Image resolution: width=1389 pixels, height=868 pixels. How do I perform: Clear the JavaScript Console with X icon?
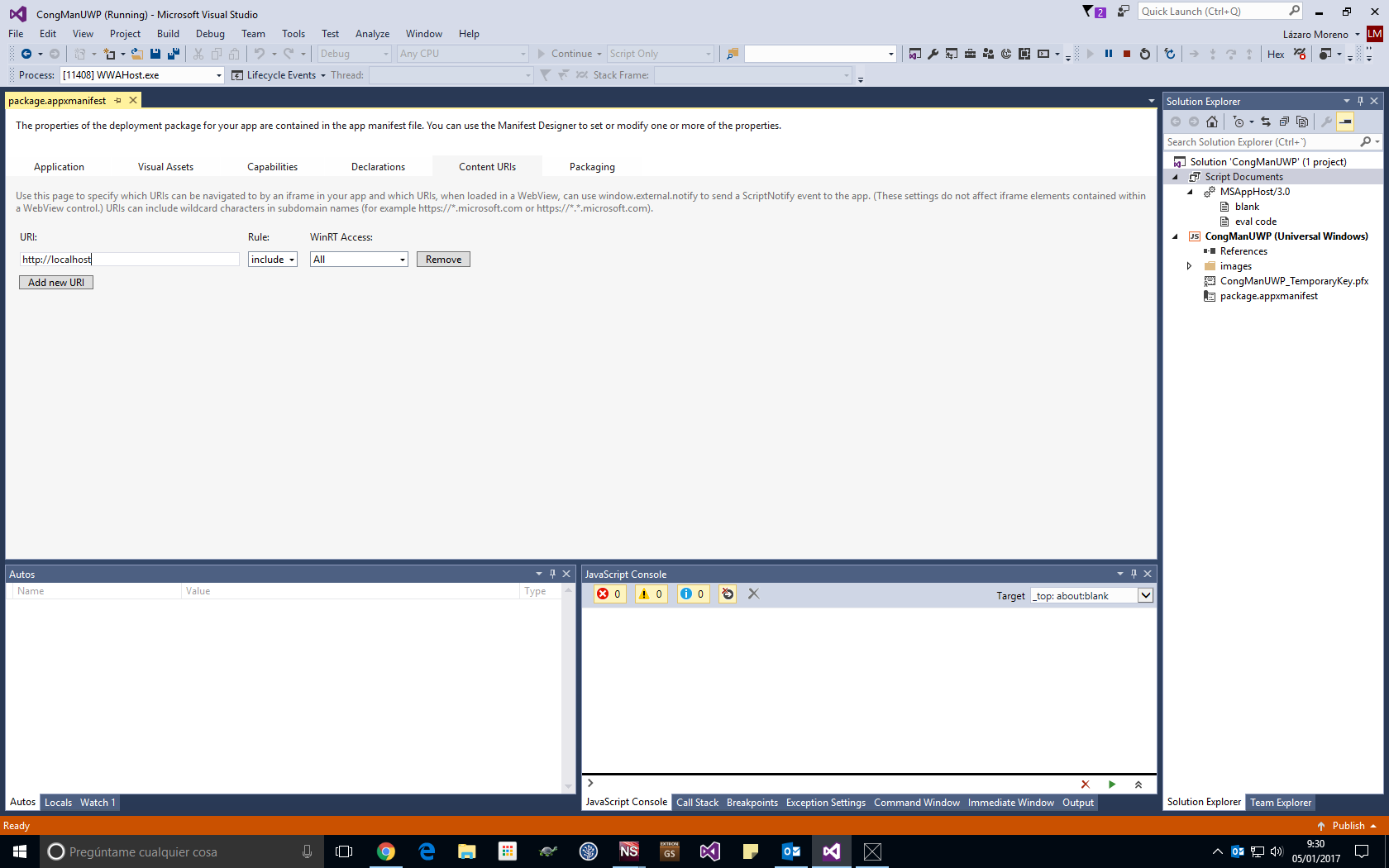[x=753, y=594]
